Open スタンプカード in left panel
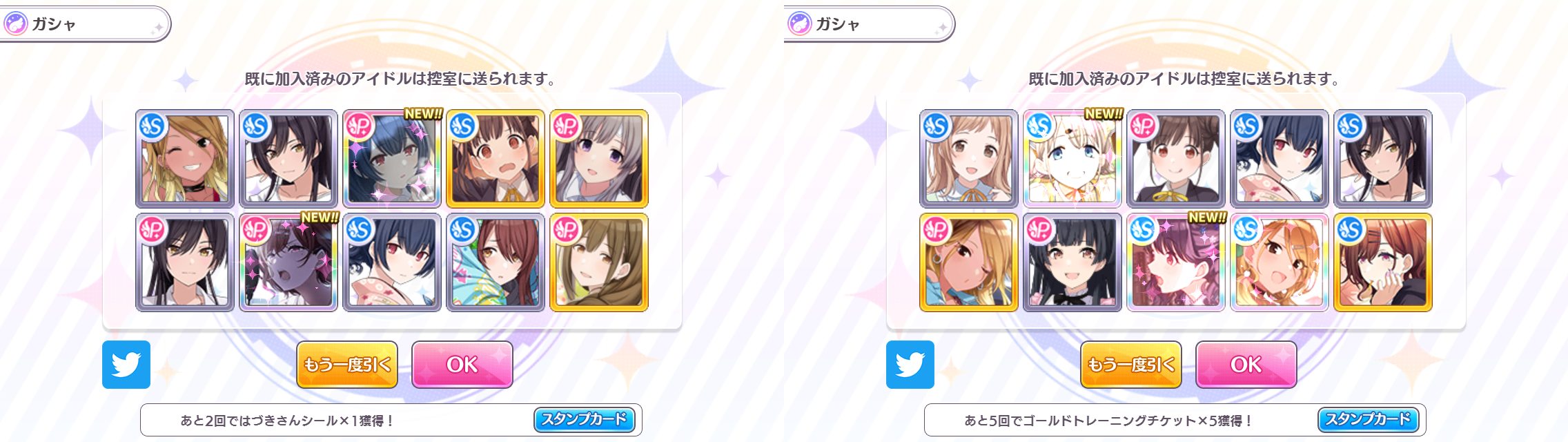This screenshot has width=1568, height=442. [584, 419]
